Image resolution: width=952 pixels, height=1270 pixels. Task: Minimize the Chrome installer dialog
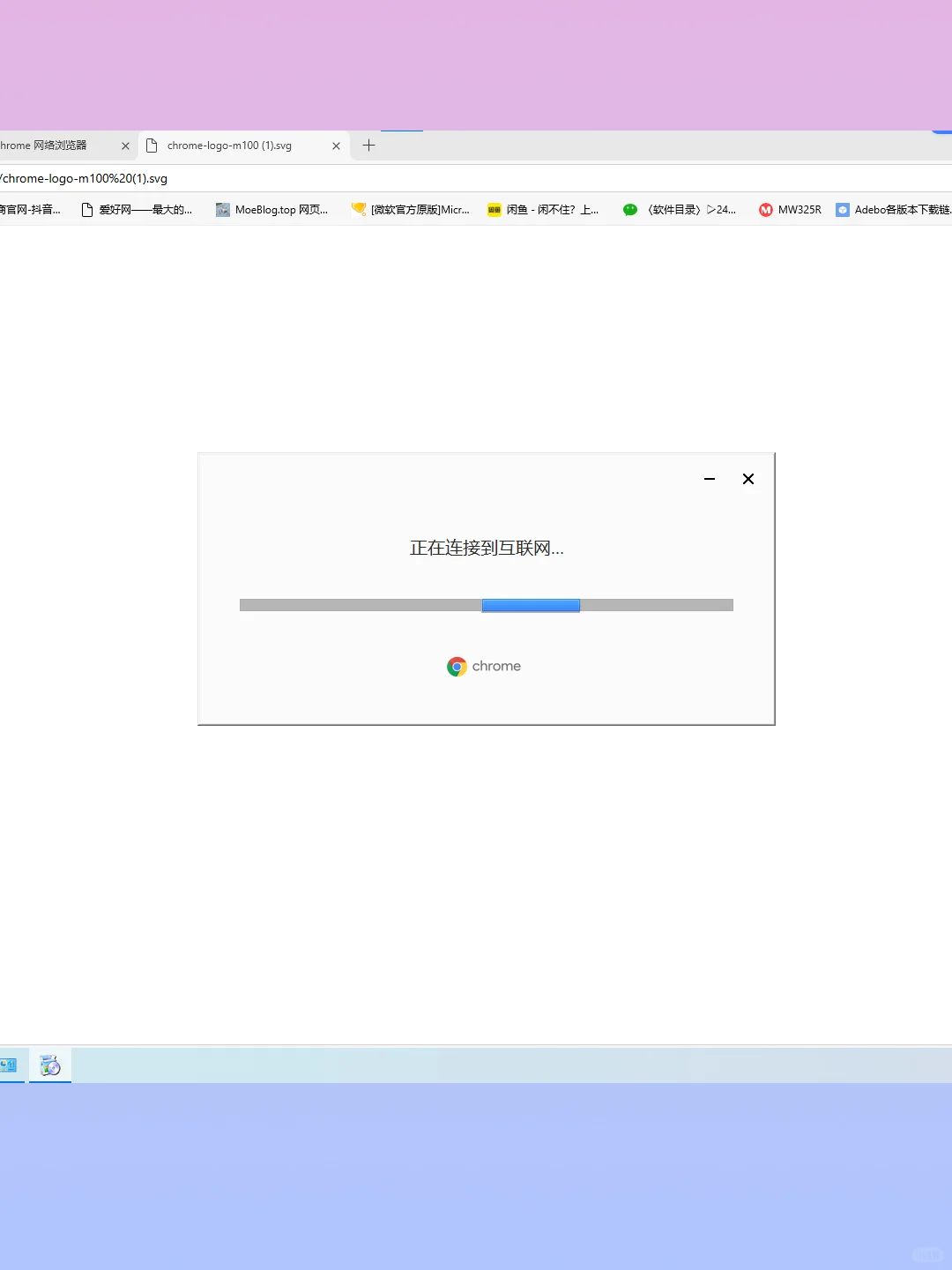tap(709, 479)
